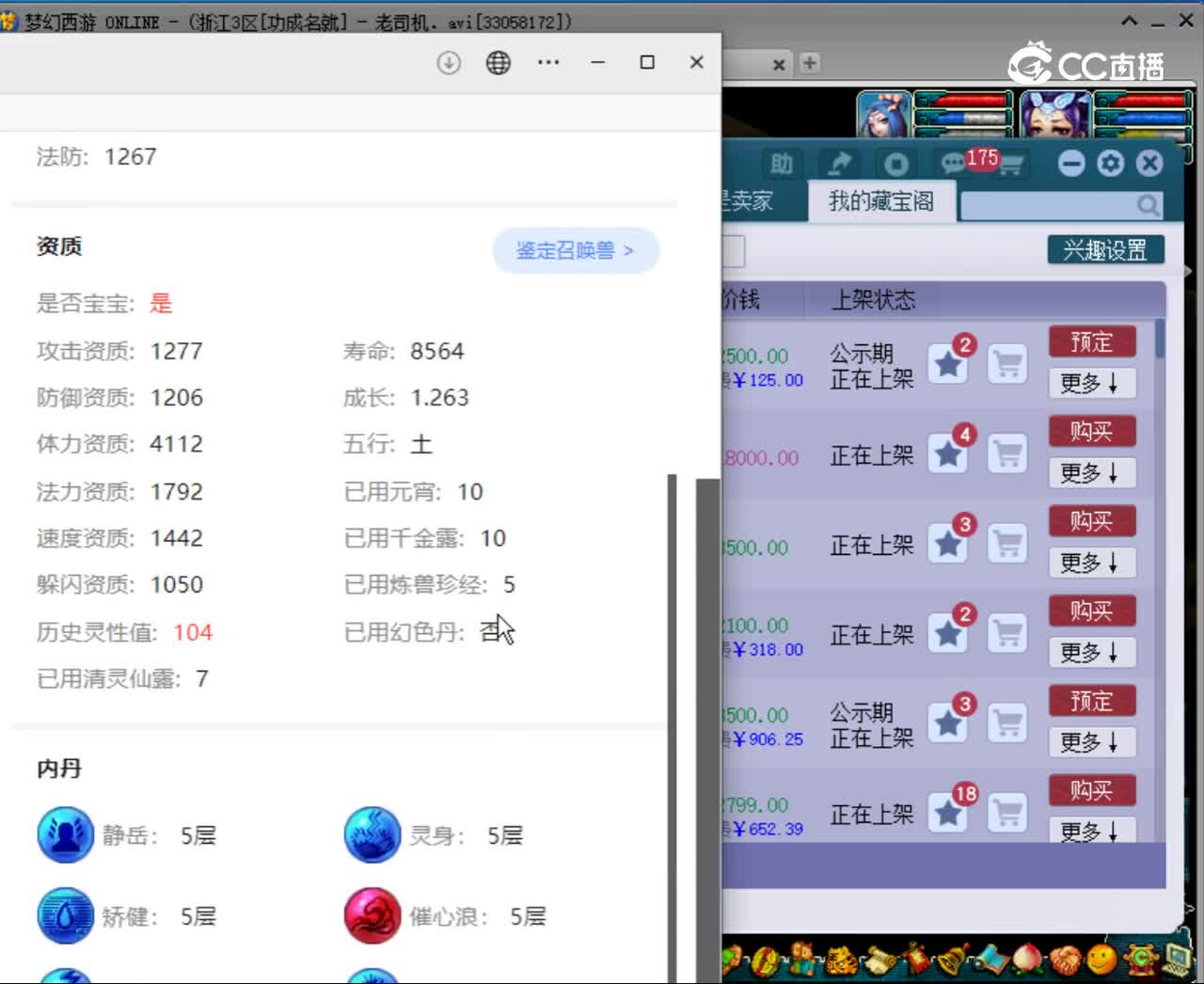The image size is (1204, 984).
Task: Select blue-haired character portrait
Action: (x=882, y=115)
